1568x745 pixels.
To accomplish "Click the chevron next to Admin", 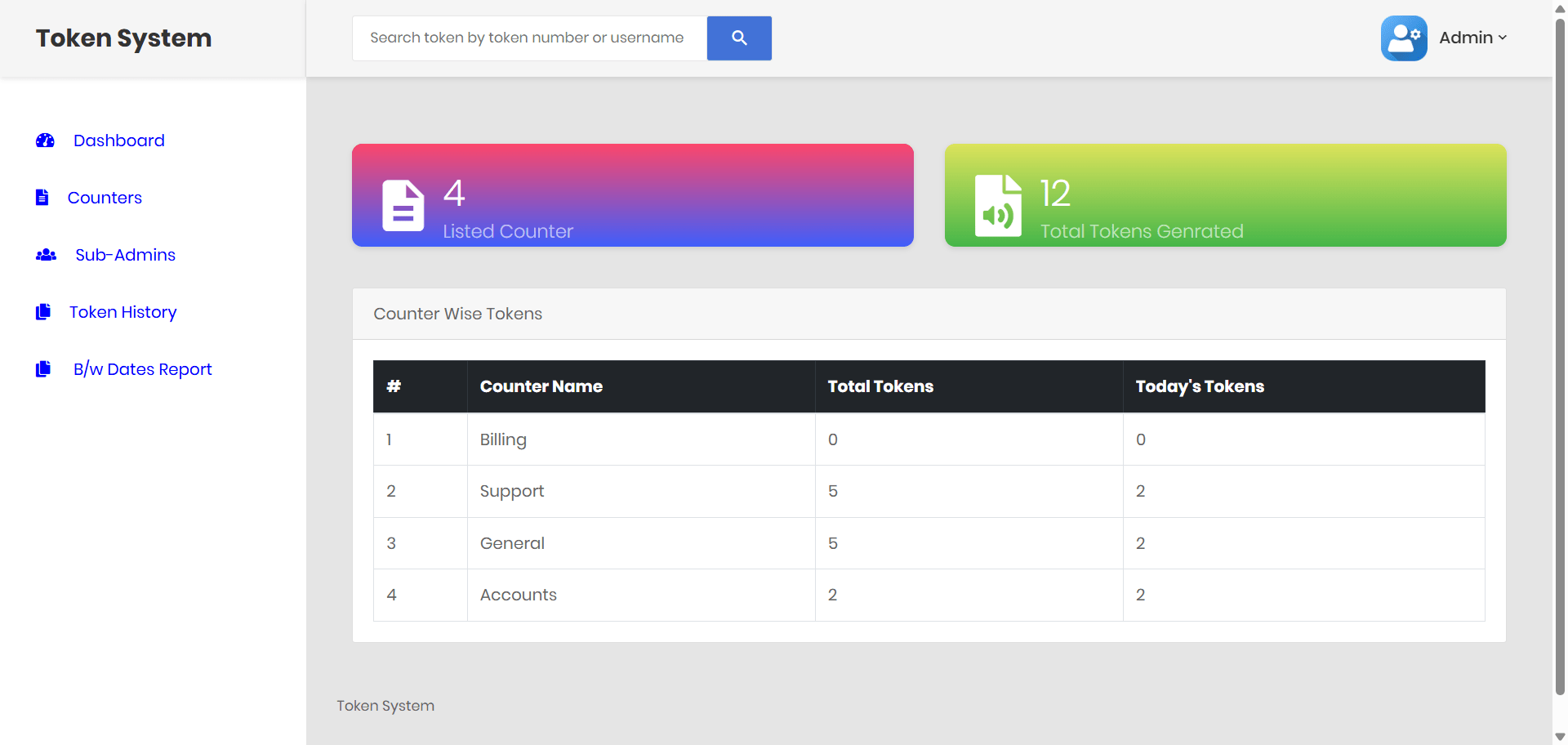I will tap(1503, 38).
